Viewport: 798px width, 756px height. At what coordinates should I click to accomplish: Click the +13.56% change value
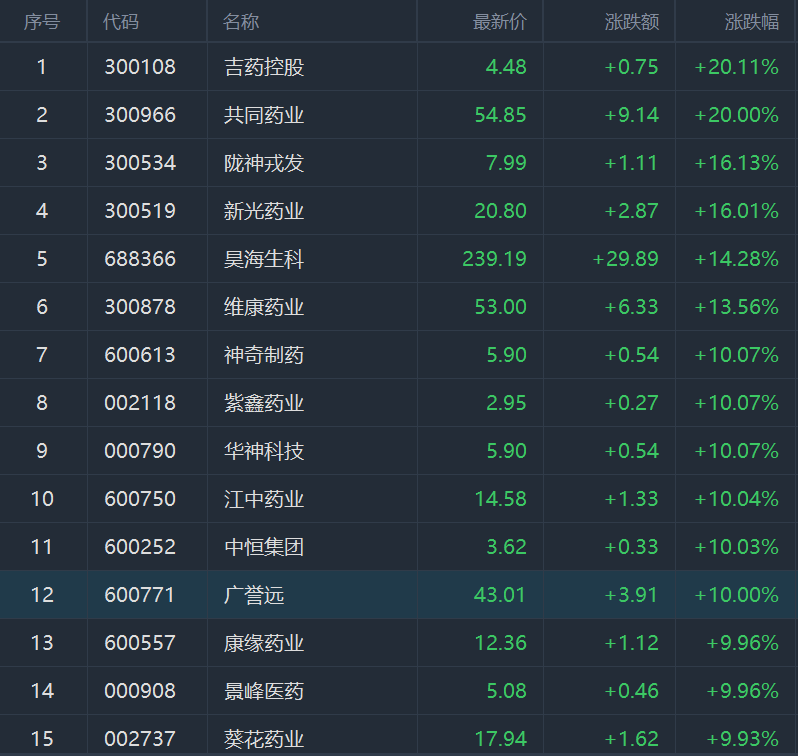click(x=736, y=307)
